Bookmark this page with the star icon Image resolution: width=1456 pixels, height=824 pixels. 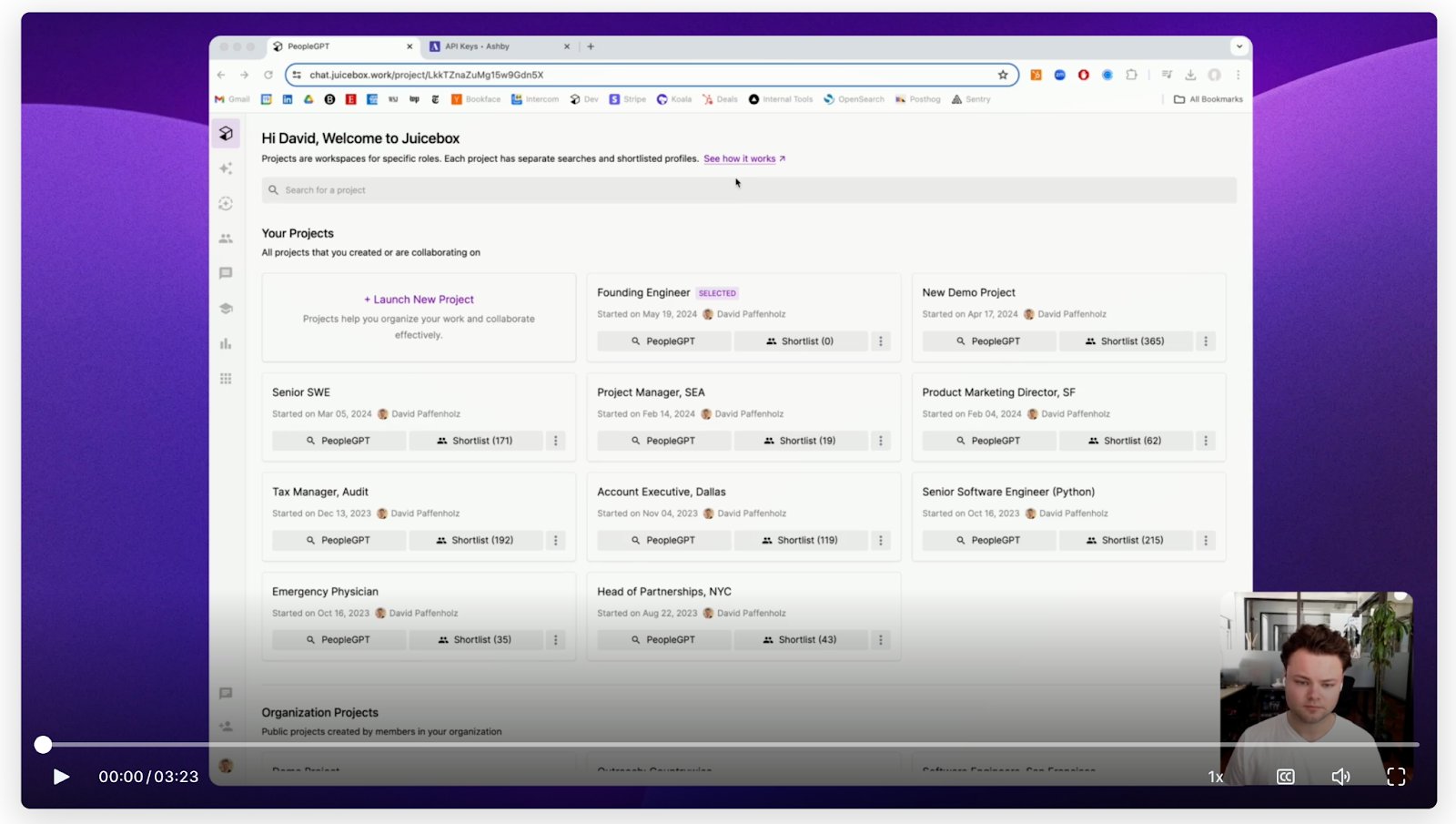click(1003, 75)
